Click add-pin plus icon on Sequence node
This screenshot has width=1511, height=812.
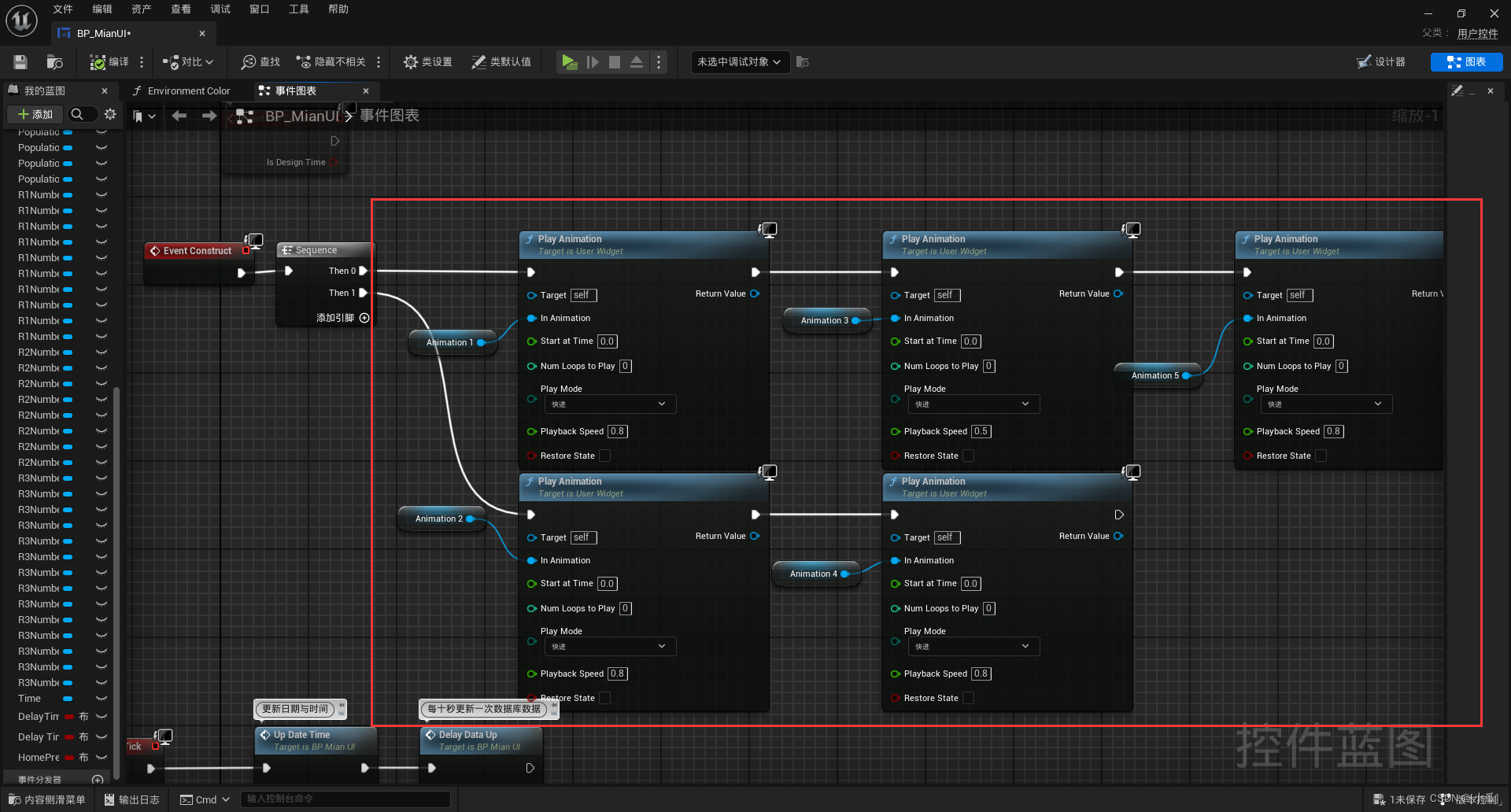364,318
